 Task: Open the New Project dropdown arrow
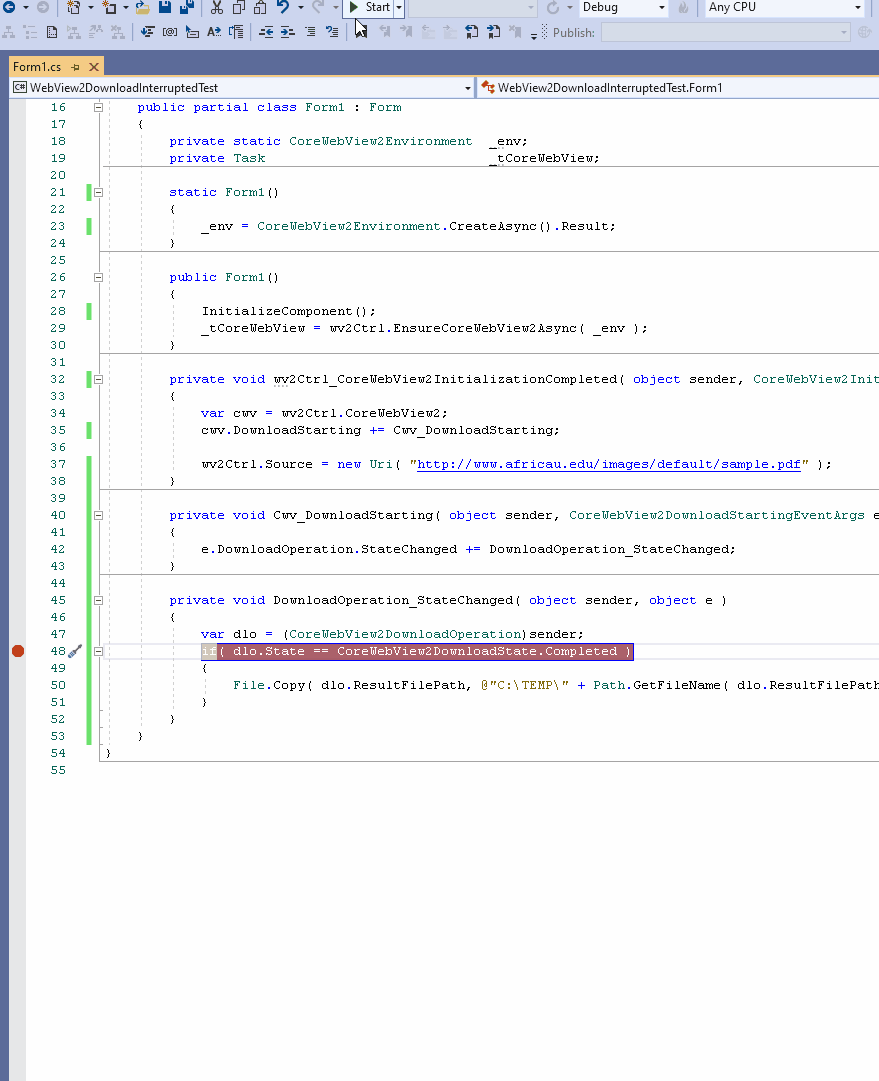coord(90,8)
